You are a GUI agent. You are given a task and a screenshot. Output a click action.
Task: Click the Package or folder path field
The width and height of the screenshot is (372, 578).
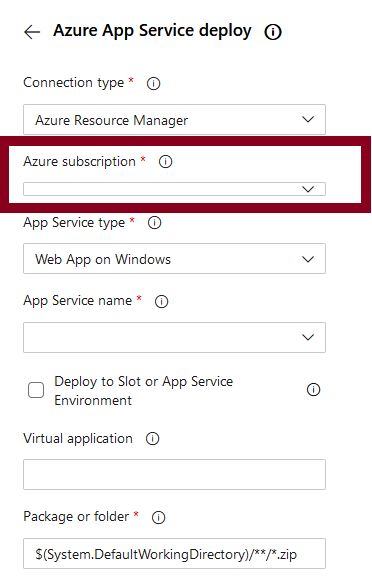click(x=174, y=553)
